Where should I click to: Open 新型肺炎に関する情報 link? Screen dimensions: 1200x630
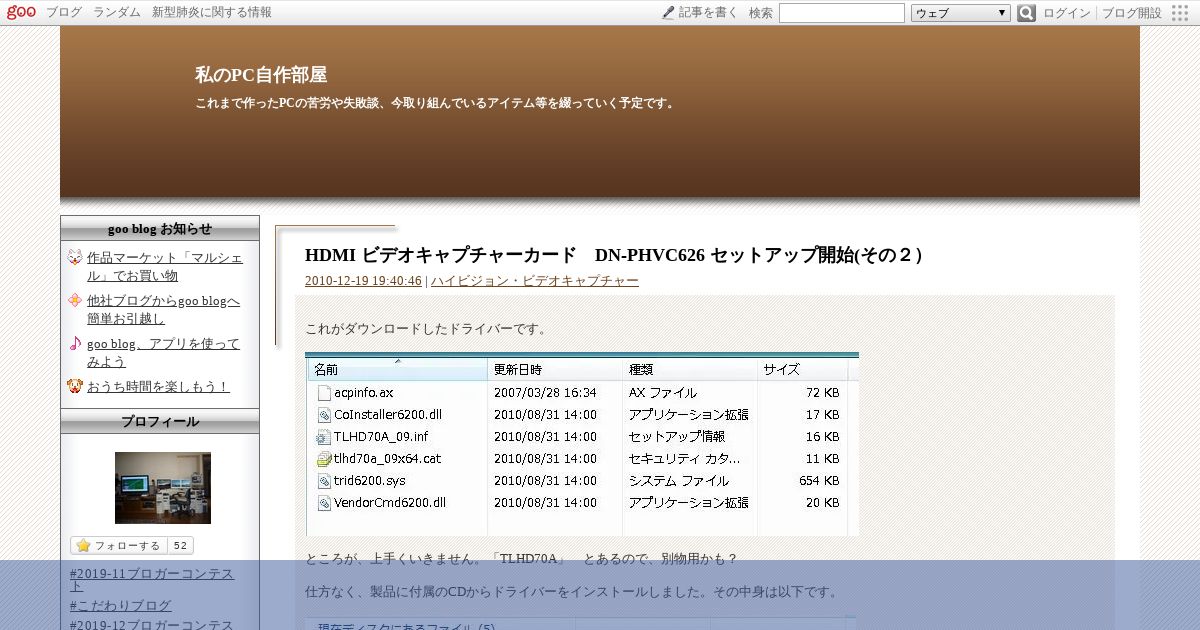[212, 12]
